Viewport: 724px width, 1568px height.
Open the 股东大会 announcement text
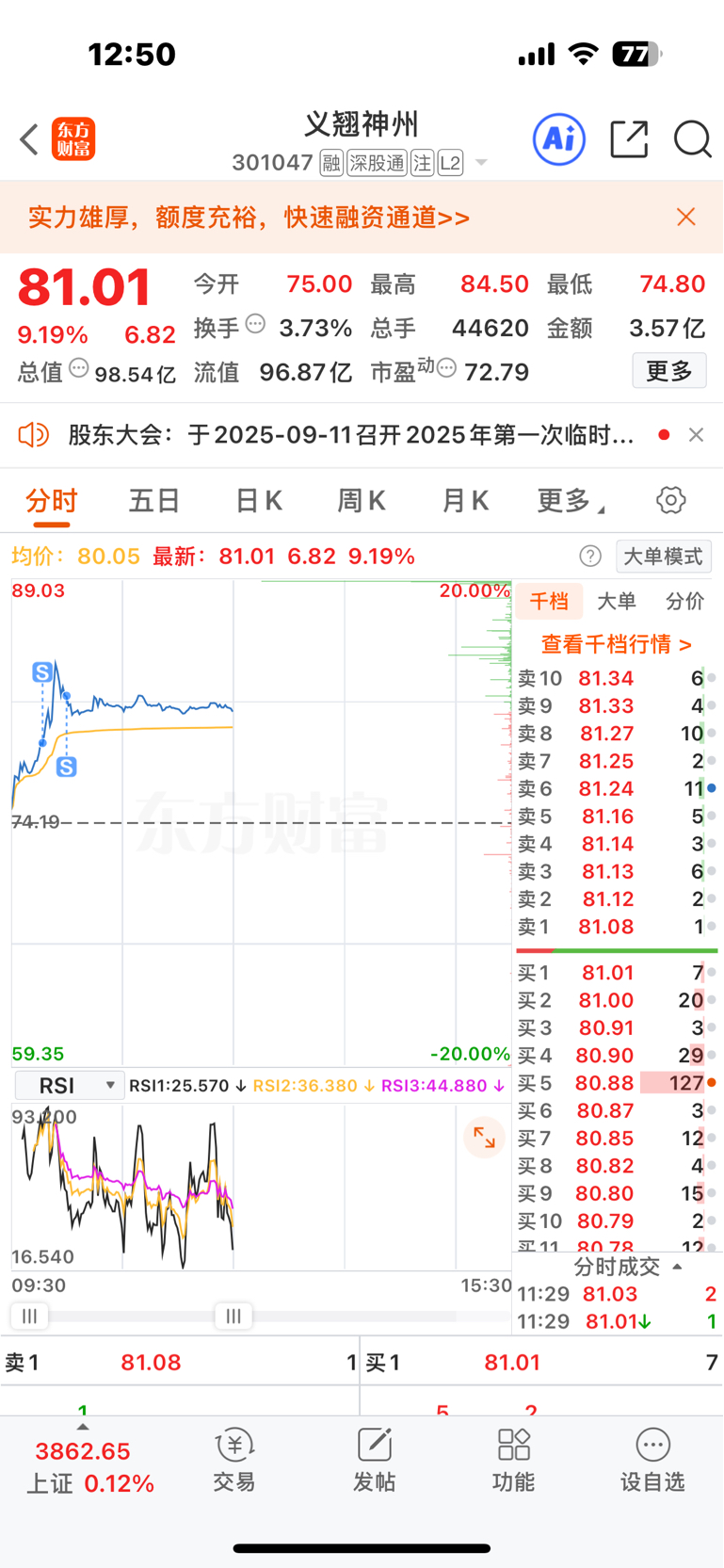coord(351,435)
